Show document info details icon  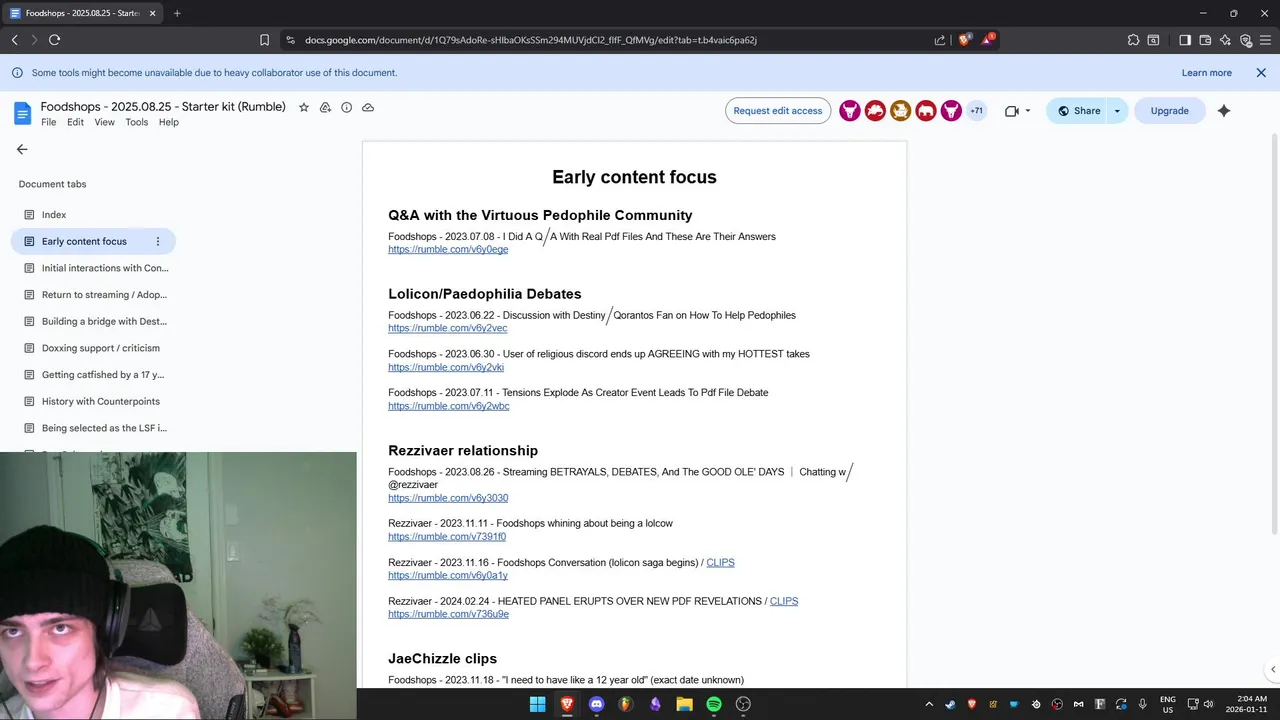pyautogui.click(x=346, y=107)
